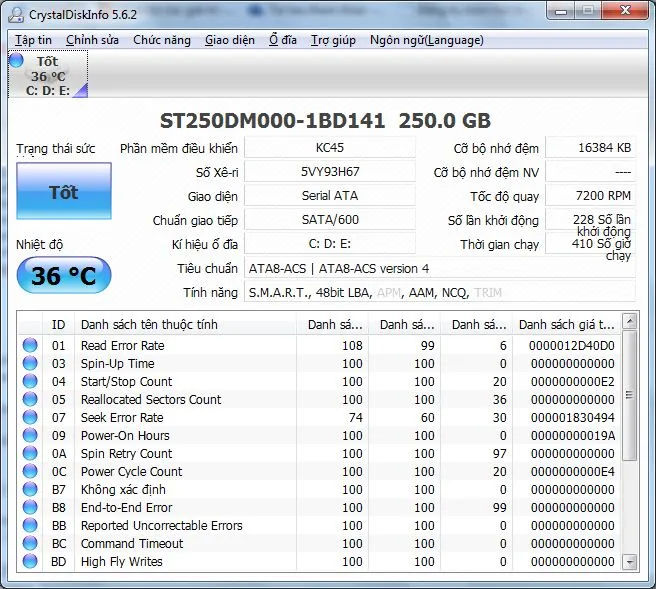This screenshot has width=656, height=589.
Task: Select the End-to-End Error attribute name
Action: tap(126, 507)
